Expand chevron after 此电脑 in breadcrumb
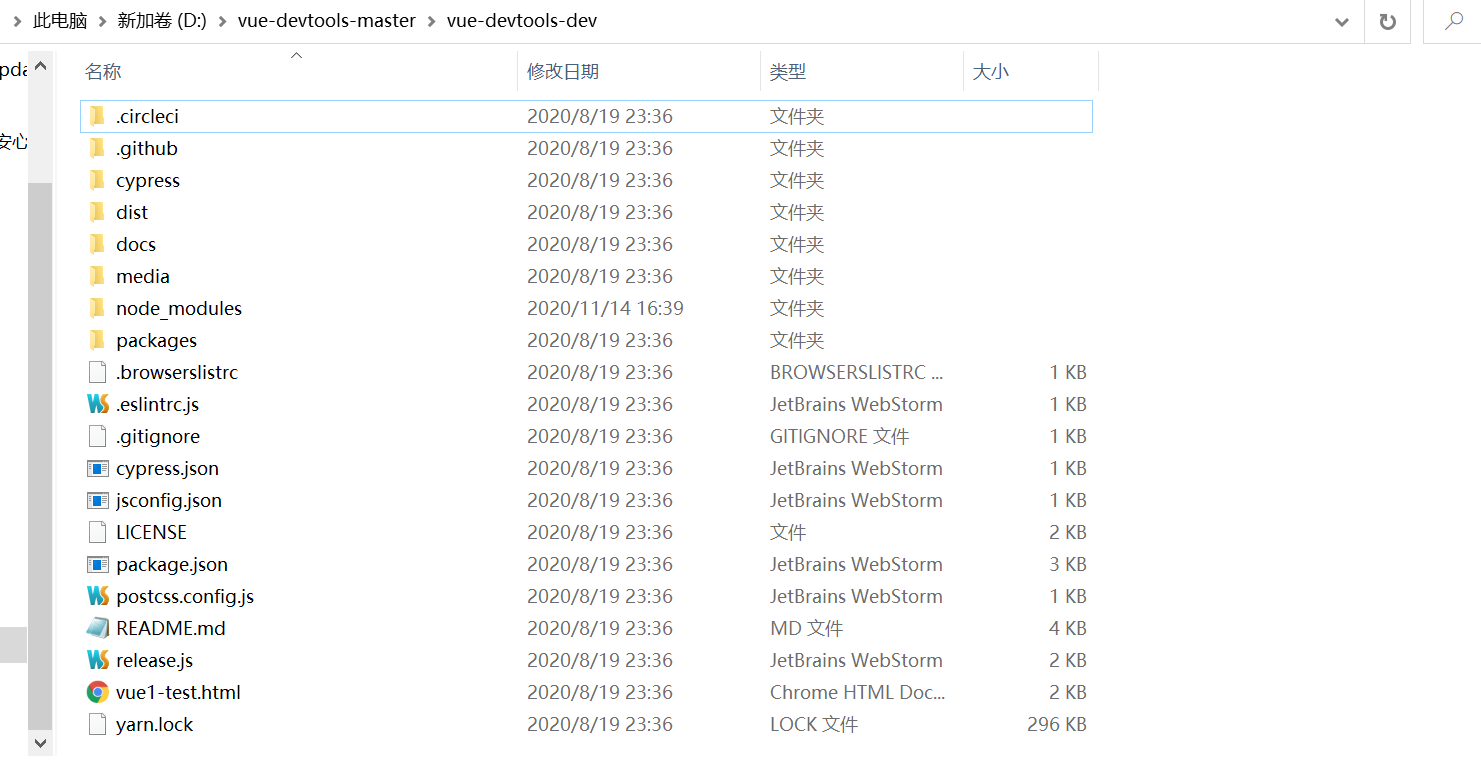This screenshot has height=764, width=1481. click(102, 21)
